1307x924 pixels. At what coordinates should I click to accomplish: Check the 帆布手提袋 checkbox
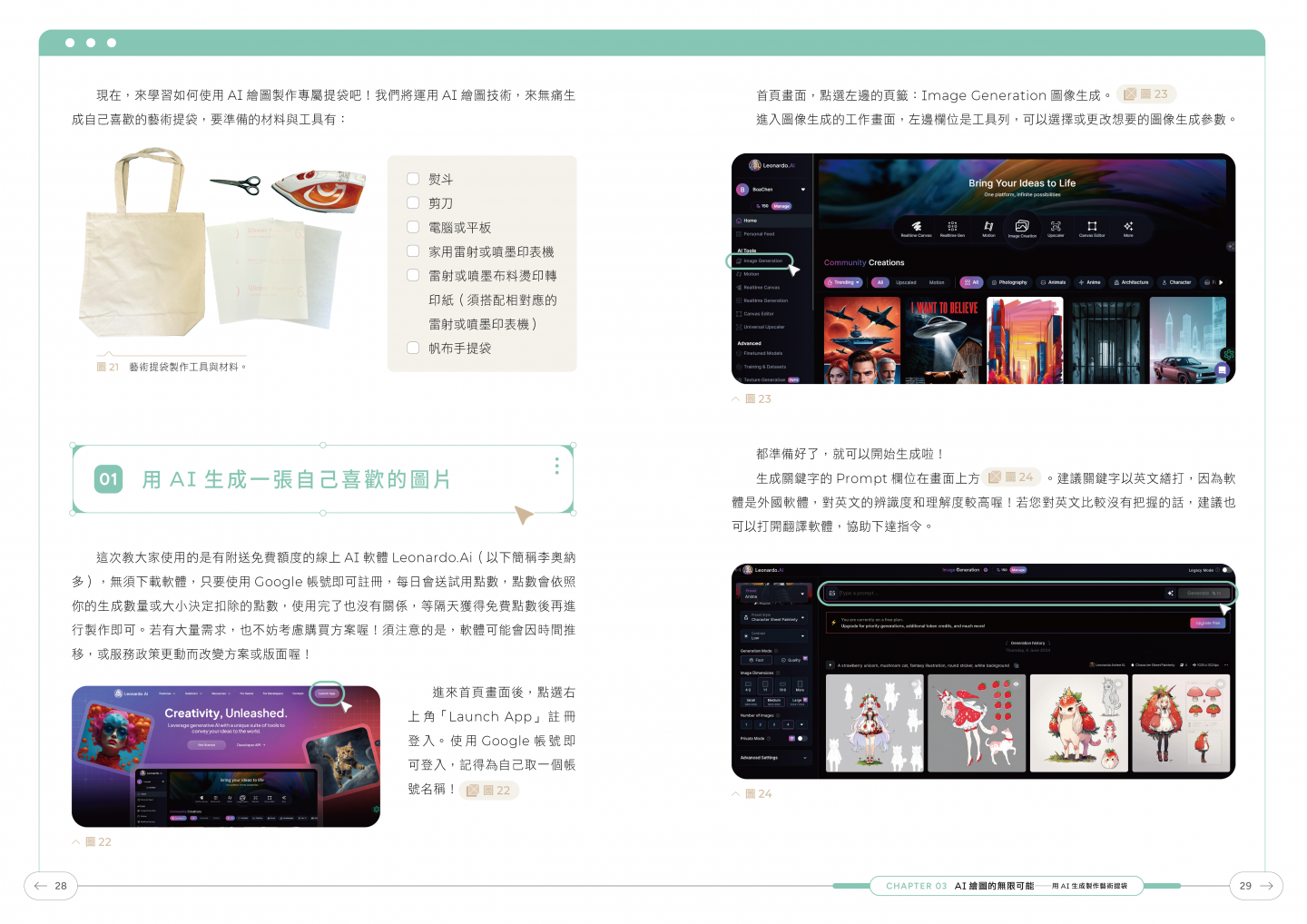coord(413,348)
